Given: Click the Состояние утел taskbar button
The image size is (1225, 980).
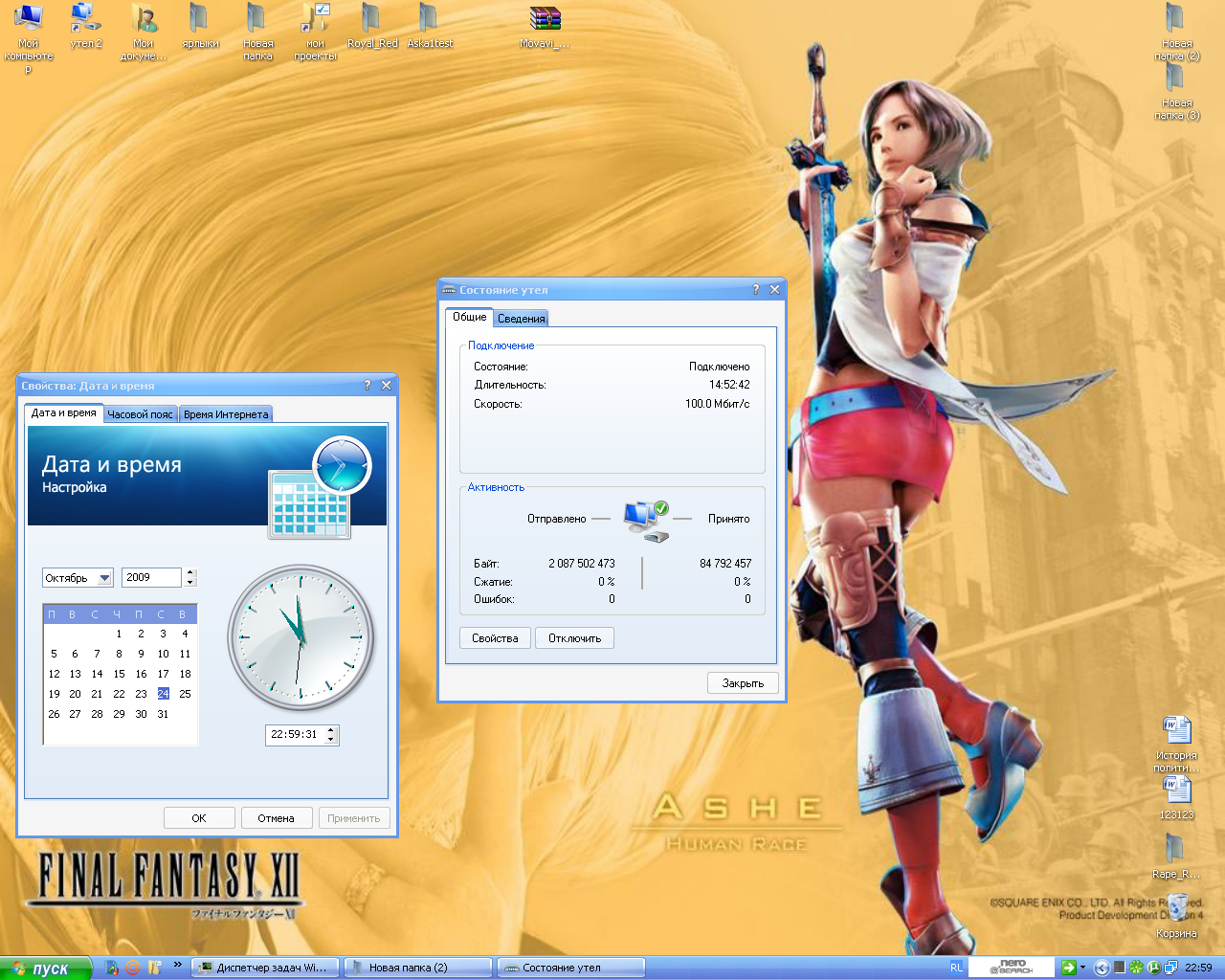Looking at the screenshot, I should (570, 968).
